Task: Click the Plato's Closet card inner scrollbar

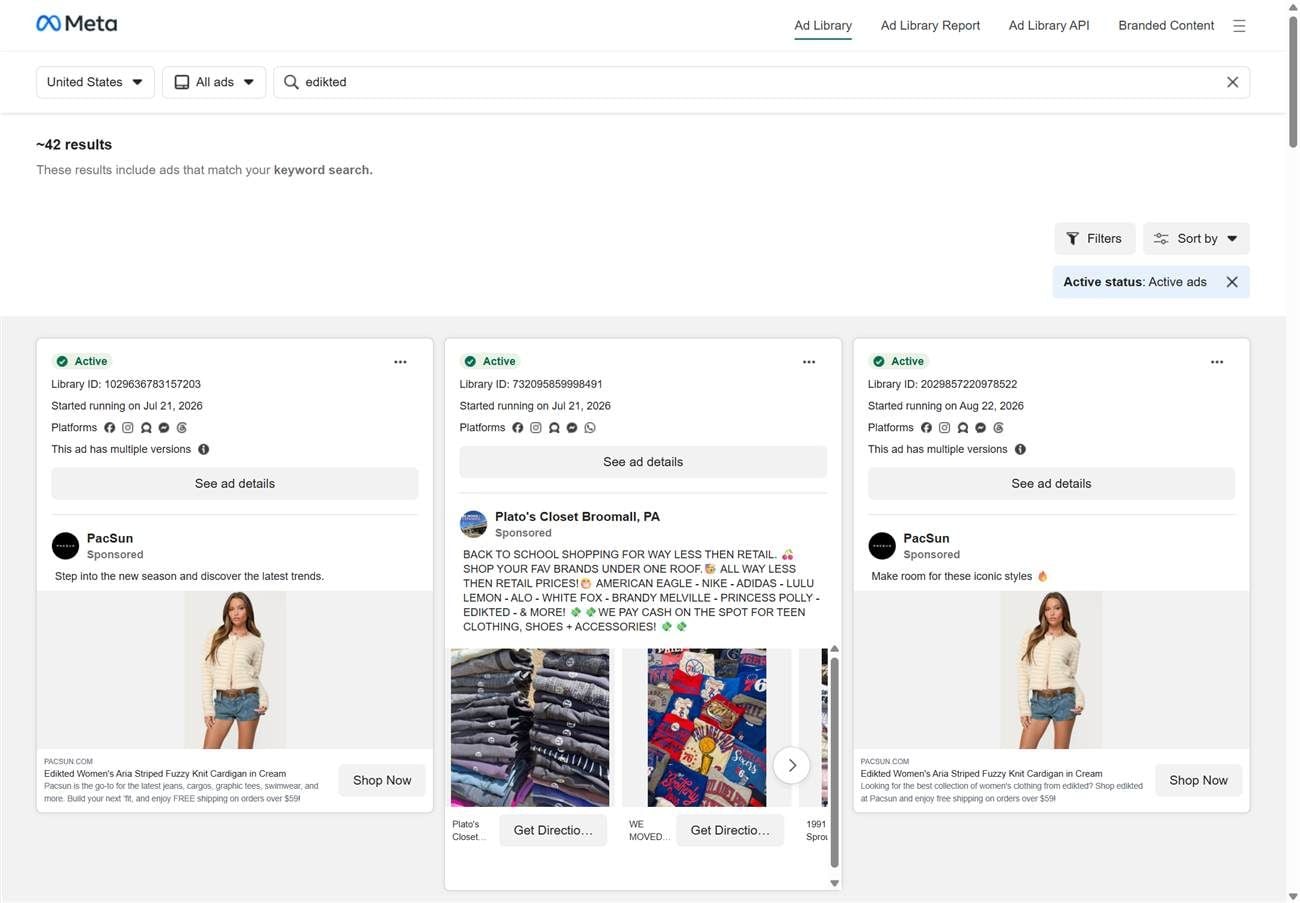Action: coord(835,763)
